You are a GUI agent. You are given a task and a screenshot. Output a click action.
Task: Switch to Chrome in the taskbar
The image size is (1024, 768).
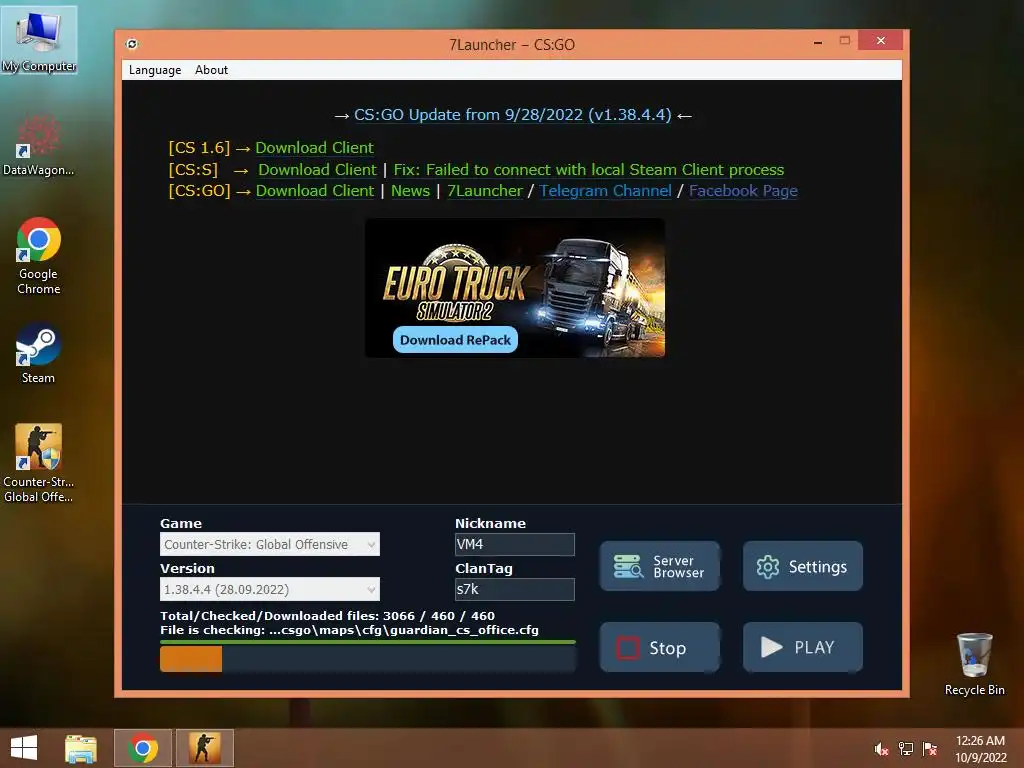coord(143,748)
